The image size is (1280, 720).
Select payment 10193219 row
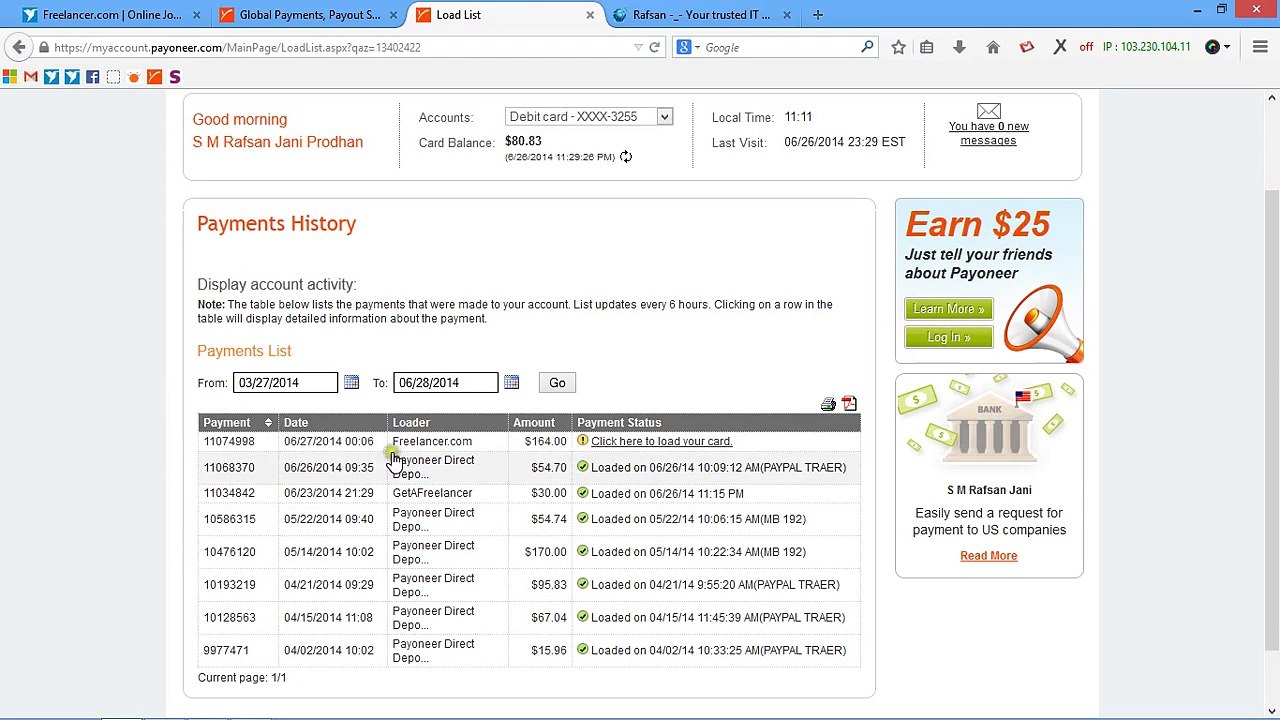pos(529,585)
